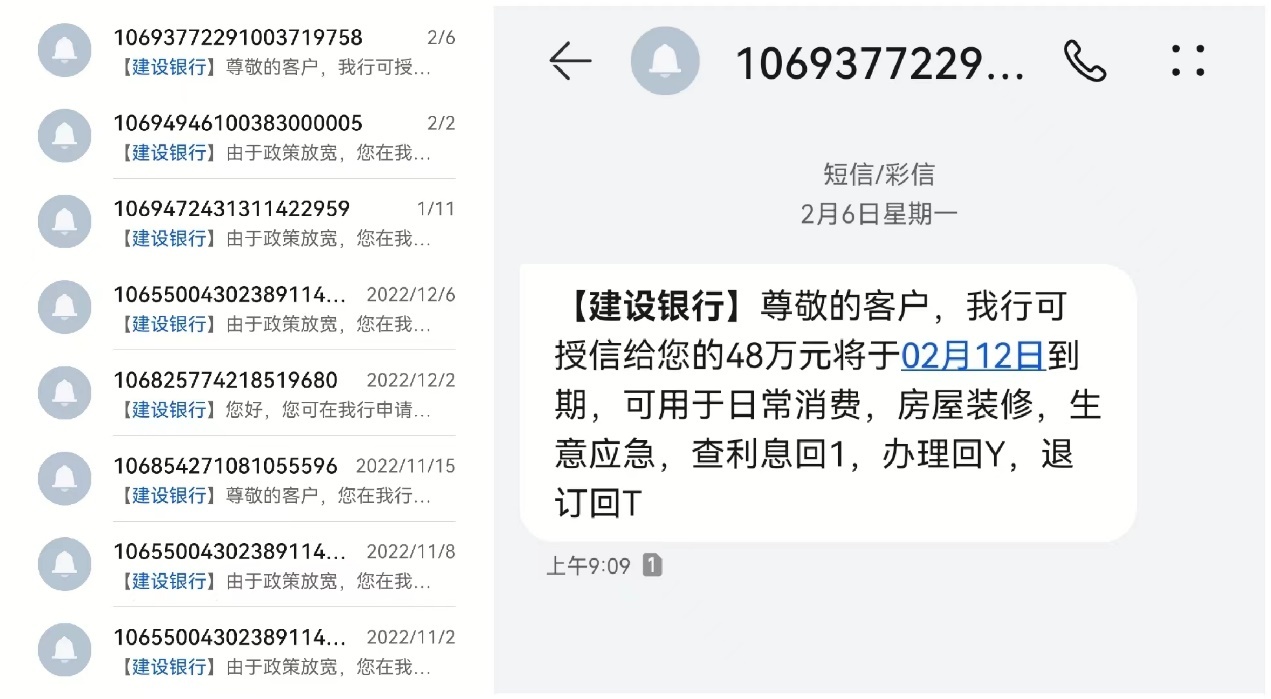The width and height of the screenshot is (1271, 699).
Task: Open the four-dot more options menu
Action: coord(1188,61)
